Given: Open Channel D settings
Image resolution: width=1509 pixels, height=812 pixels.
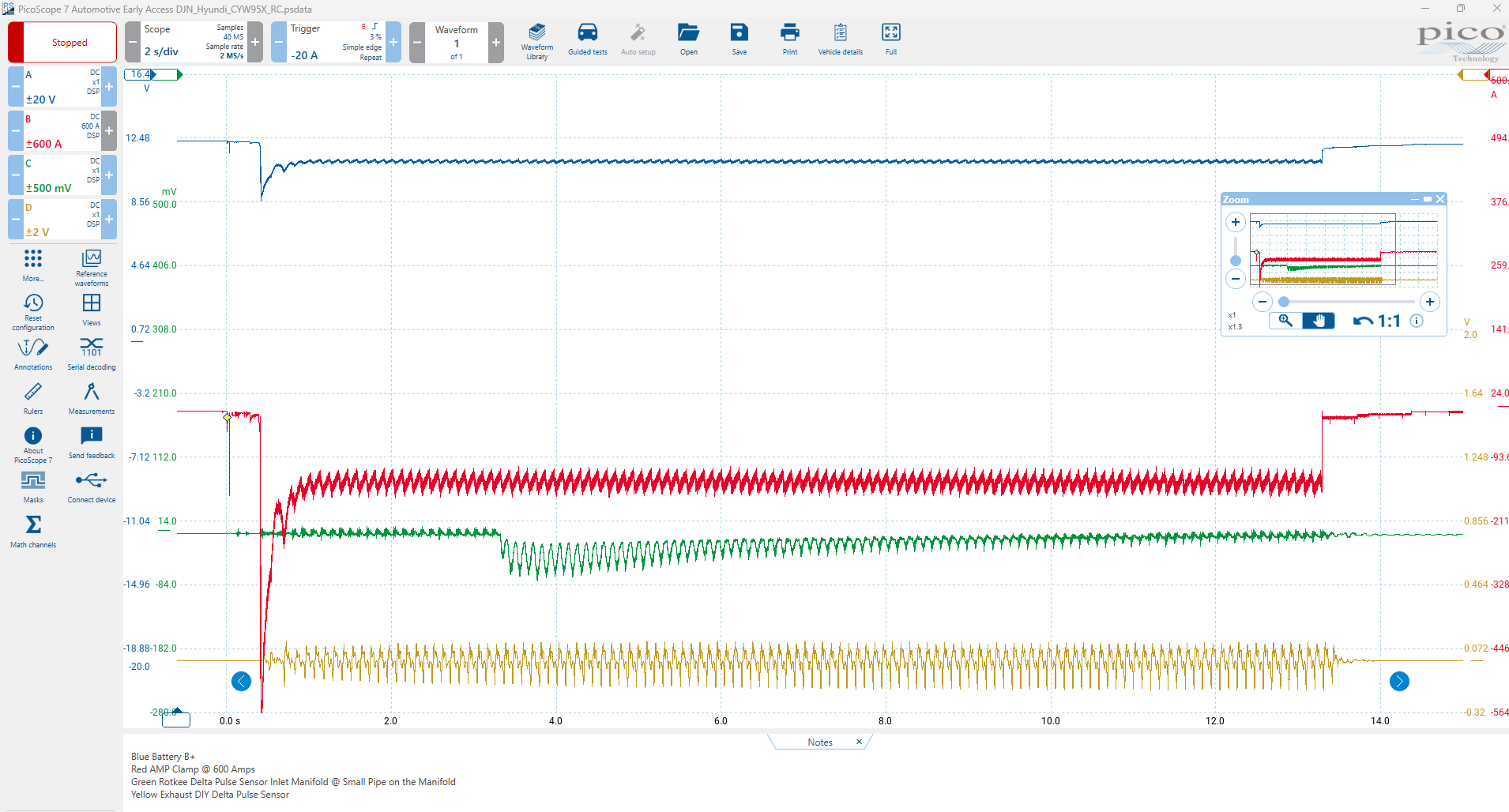Looking at the screenshot, I should point(62,219).
